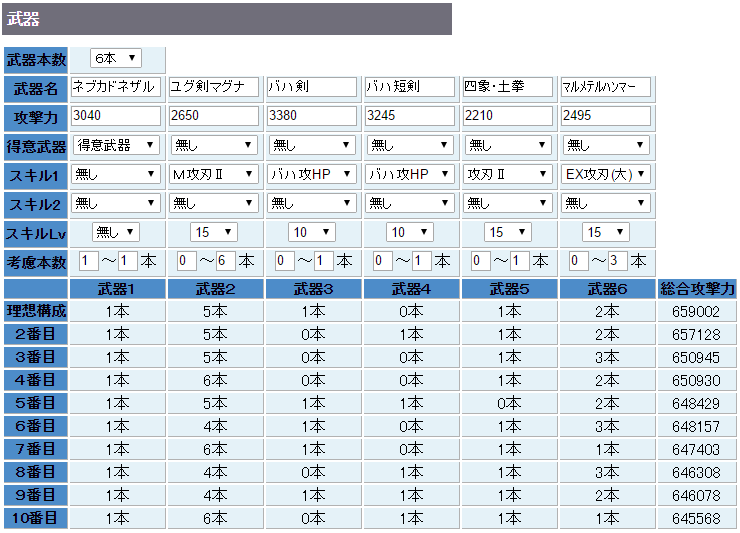Click the 得意武器 row label
Viewport: 740px width, 533px height.
pos(36,146)
